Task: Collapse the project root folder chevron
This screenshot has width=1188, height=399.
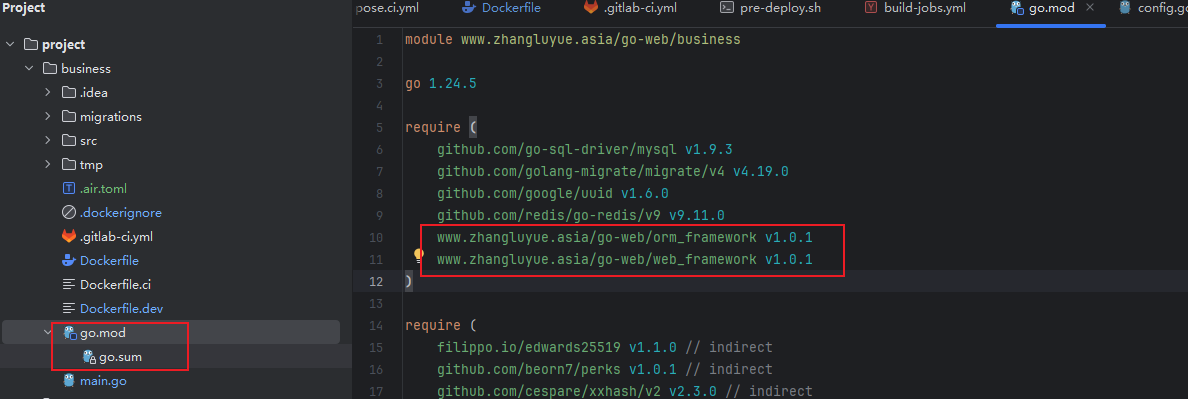Action: [11, 45]
